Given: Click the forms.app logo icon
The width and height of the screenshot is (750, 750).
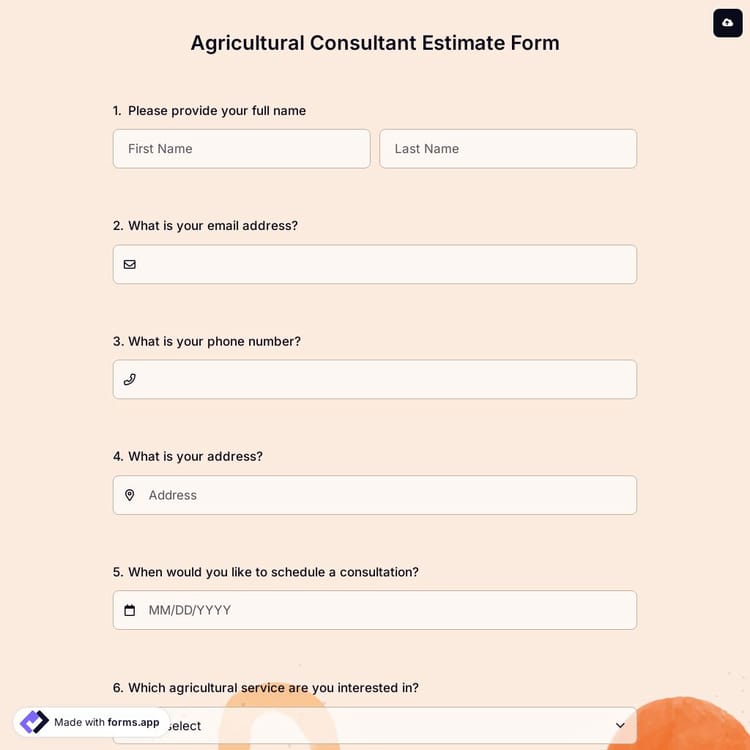Looking at the screenshot, I should [34, 722].
